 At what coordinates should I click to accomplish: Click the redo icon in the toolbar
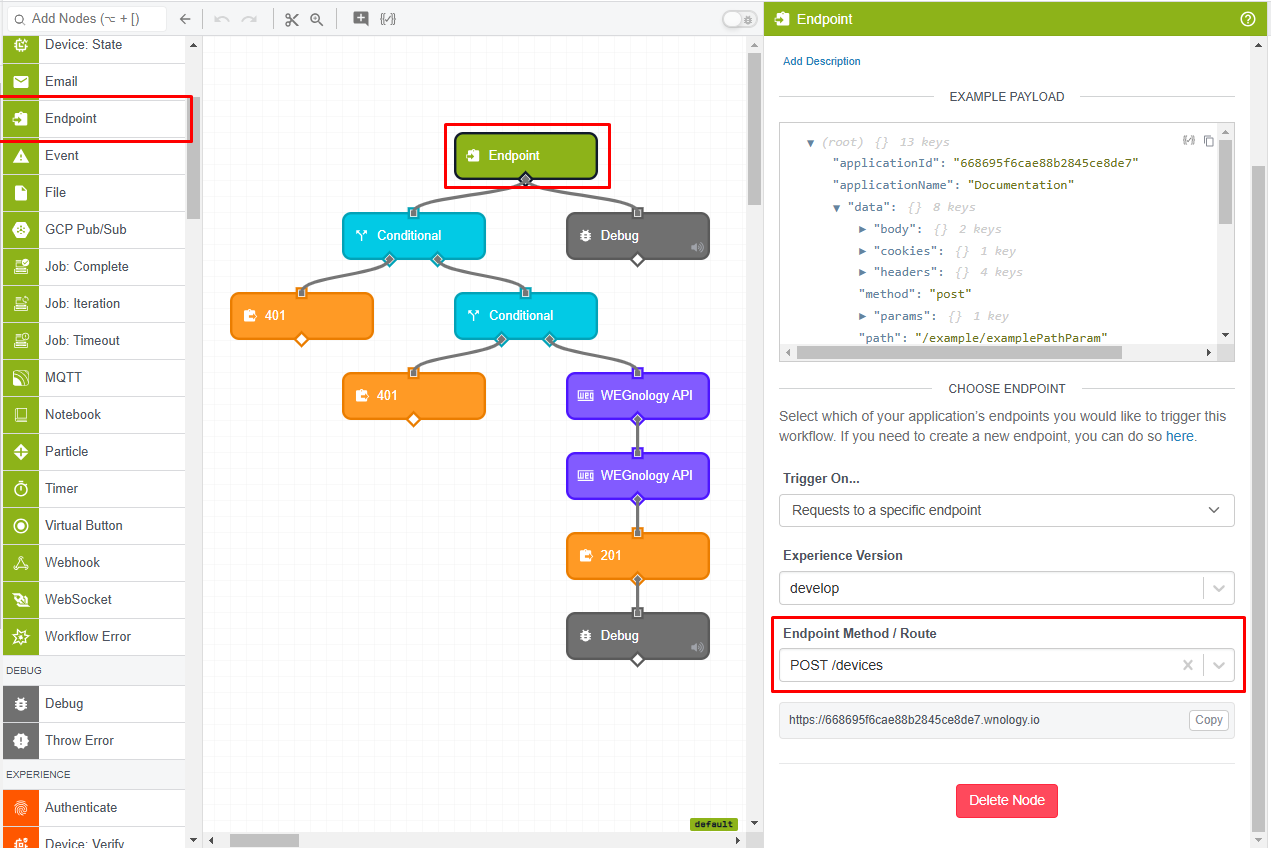pyautogui.click(x=249, y=19)
